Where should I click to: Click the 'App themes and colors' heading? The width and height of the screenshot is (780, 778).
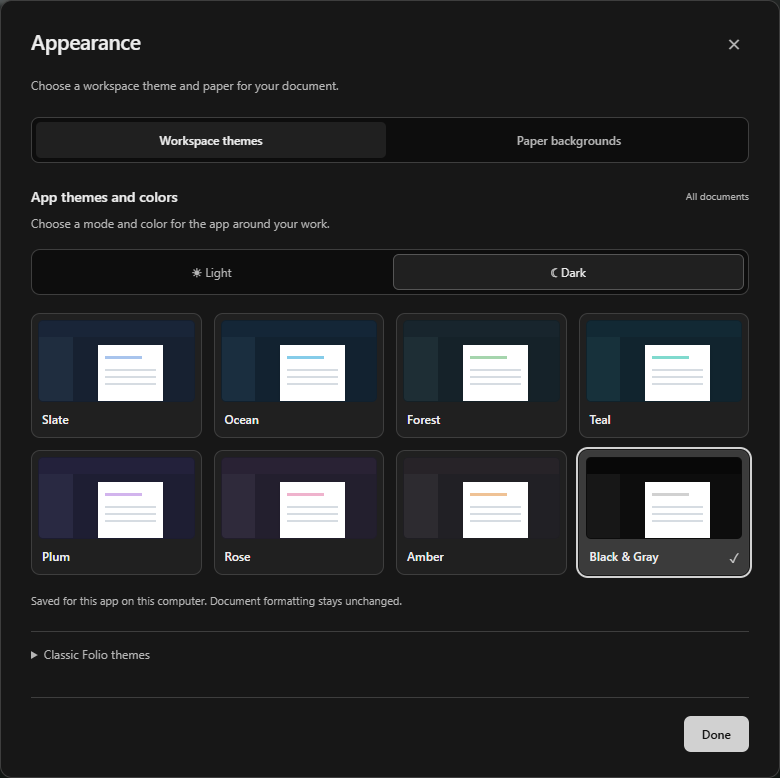click(104, 197)
